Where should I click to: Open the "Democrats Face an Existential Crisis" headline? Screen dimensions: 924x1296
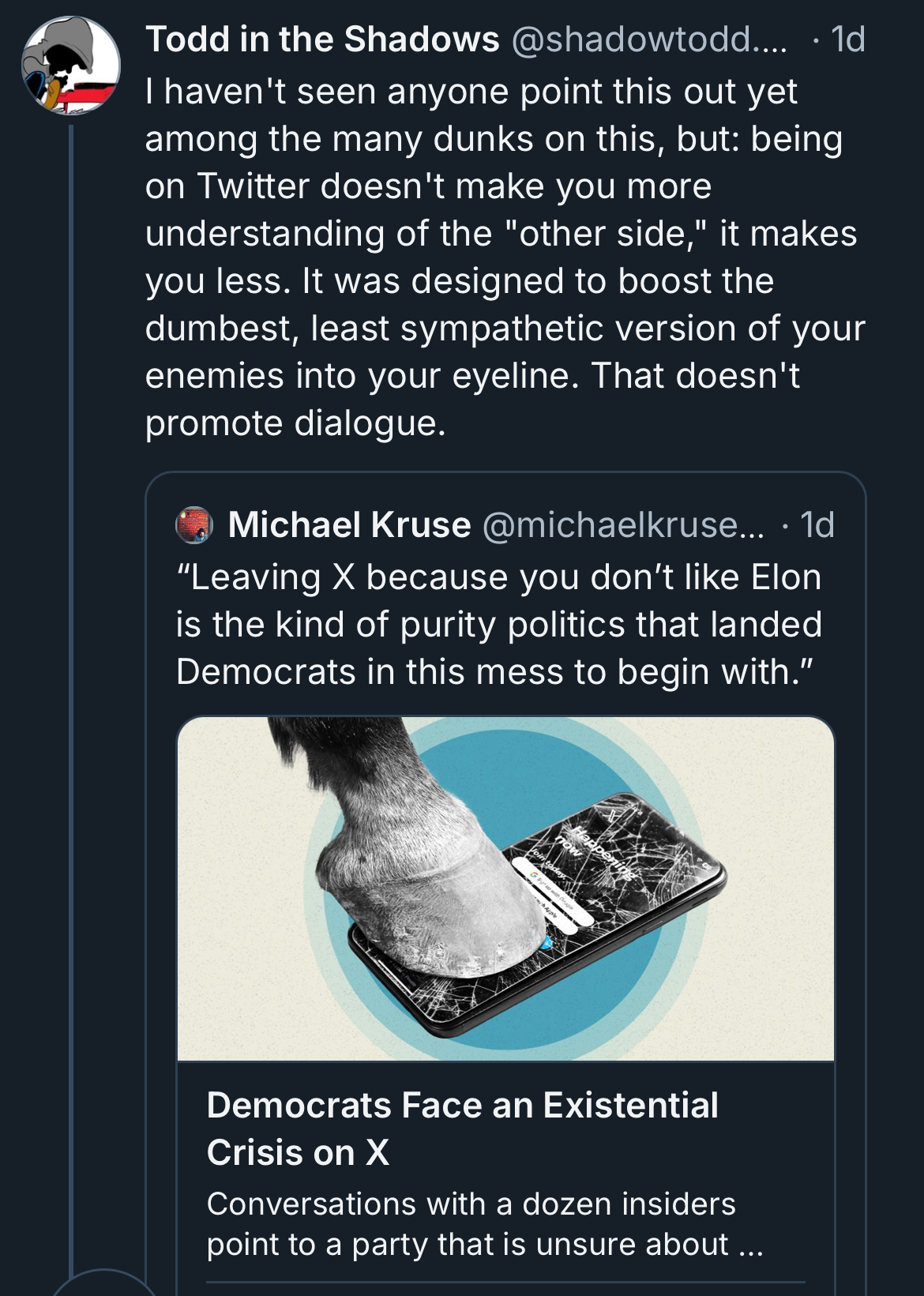[463, 1129]
